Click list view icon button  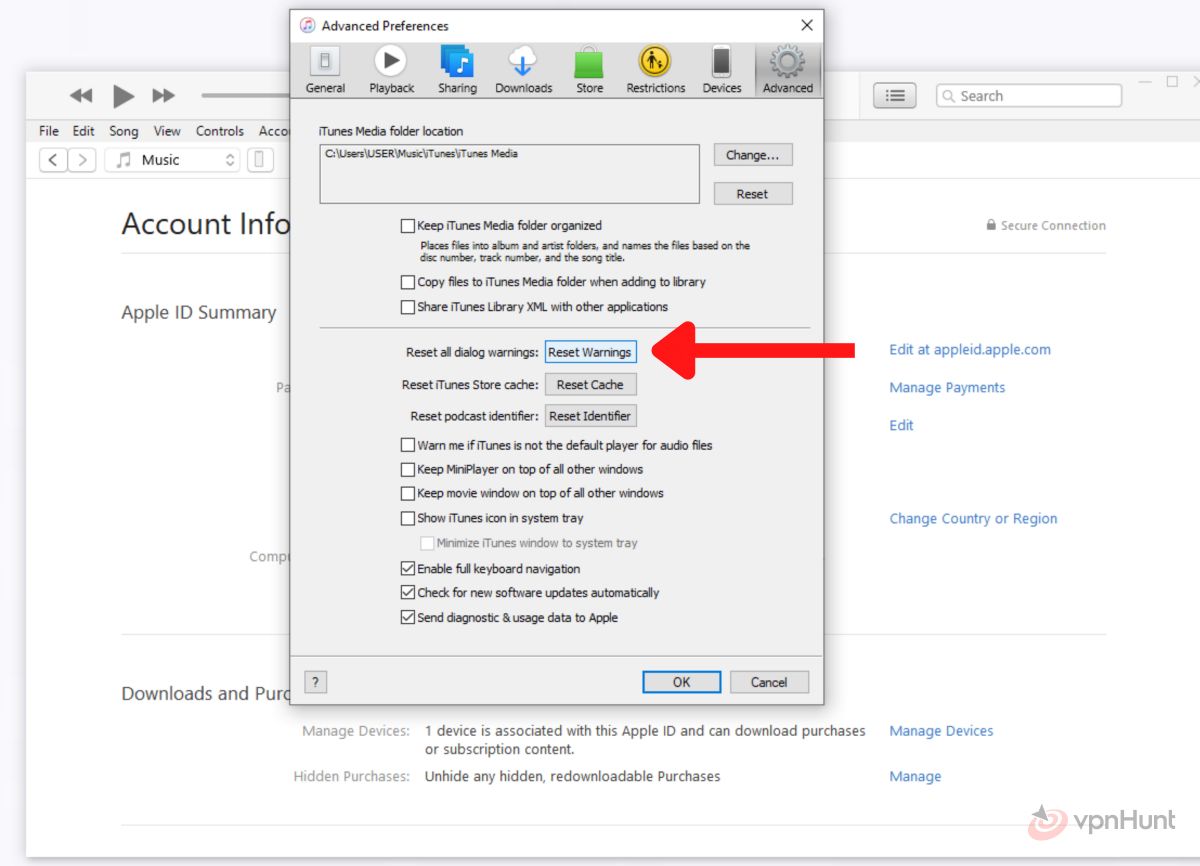click(x=895, y=96)
